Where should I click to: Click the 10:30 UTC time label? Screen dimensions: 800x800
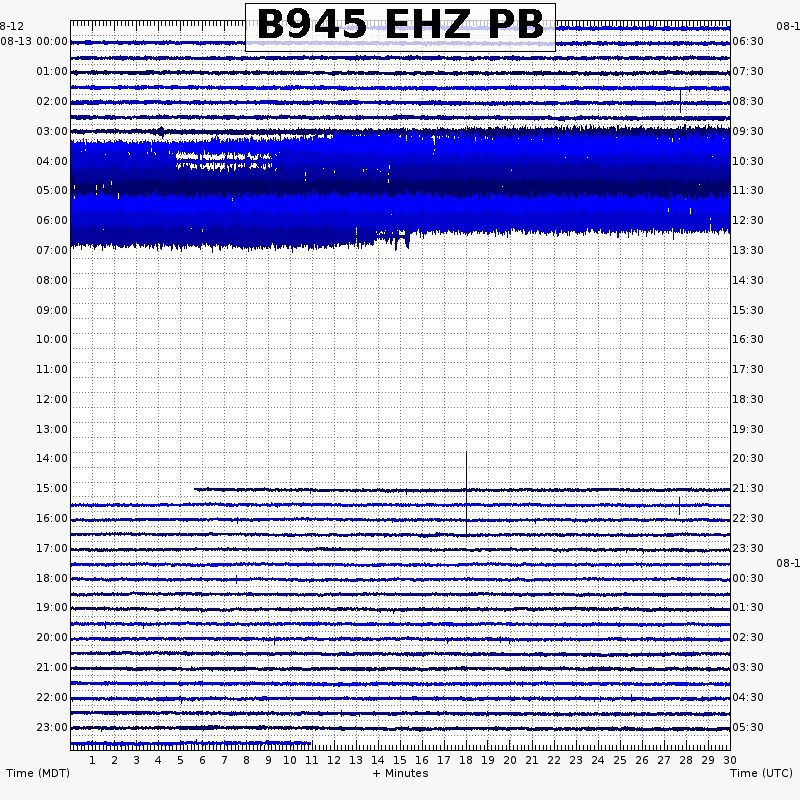click(x=748, y=161)
